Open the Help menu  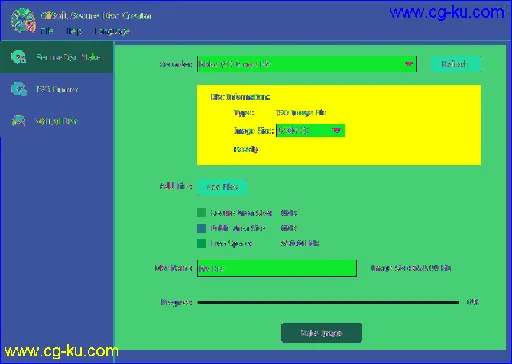tap(74, 31)
